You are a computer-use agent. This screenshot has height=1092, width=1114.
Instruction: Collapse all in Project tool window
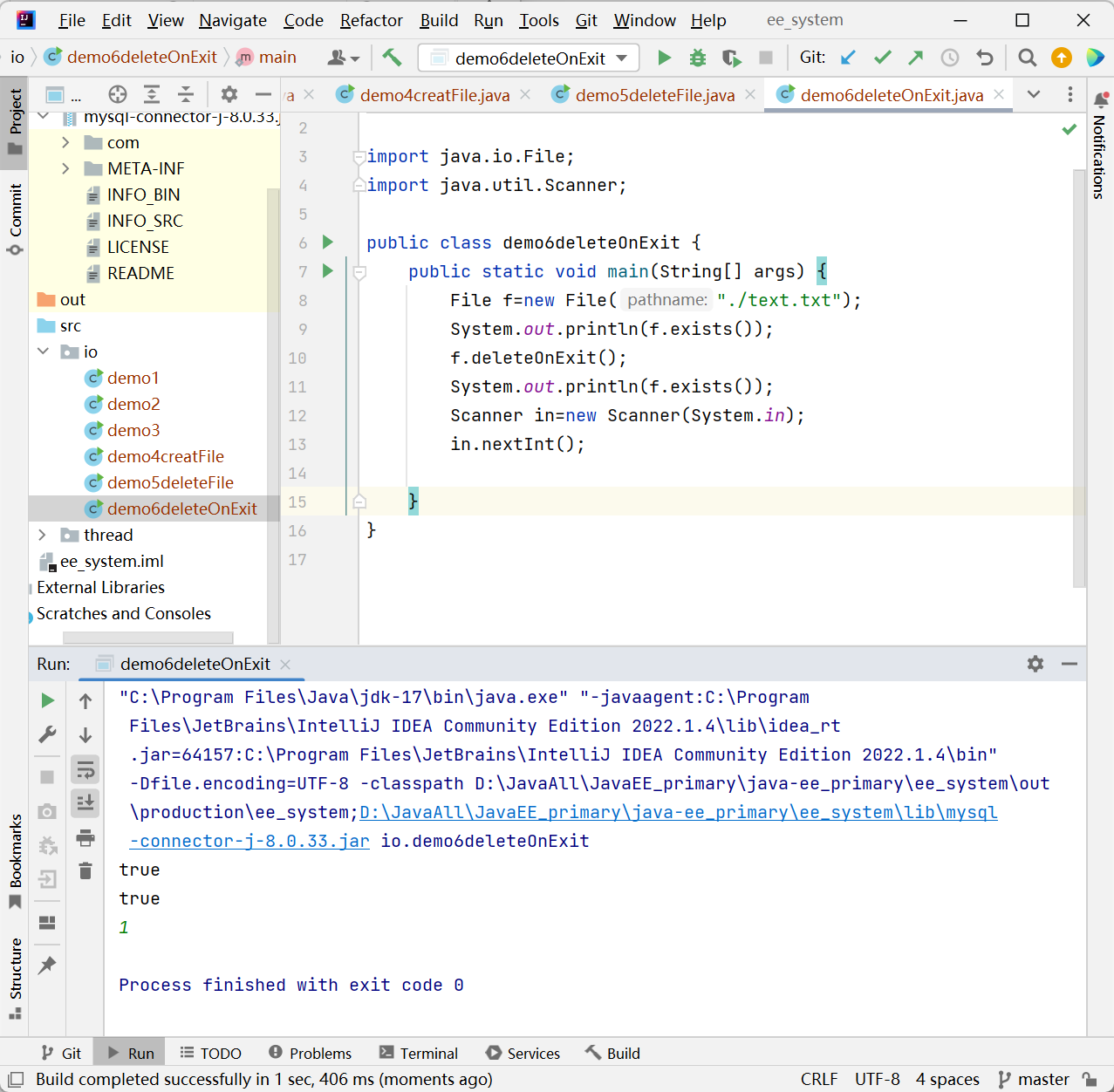click(186, 94)
